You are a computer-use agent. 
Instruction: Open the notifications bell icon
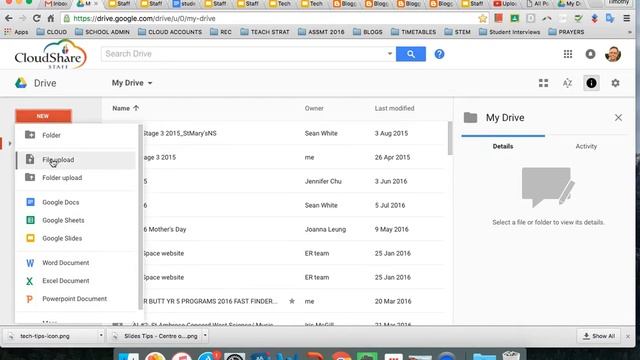pyautogui.click(x=590, y=54)
